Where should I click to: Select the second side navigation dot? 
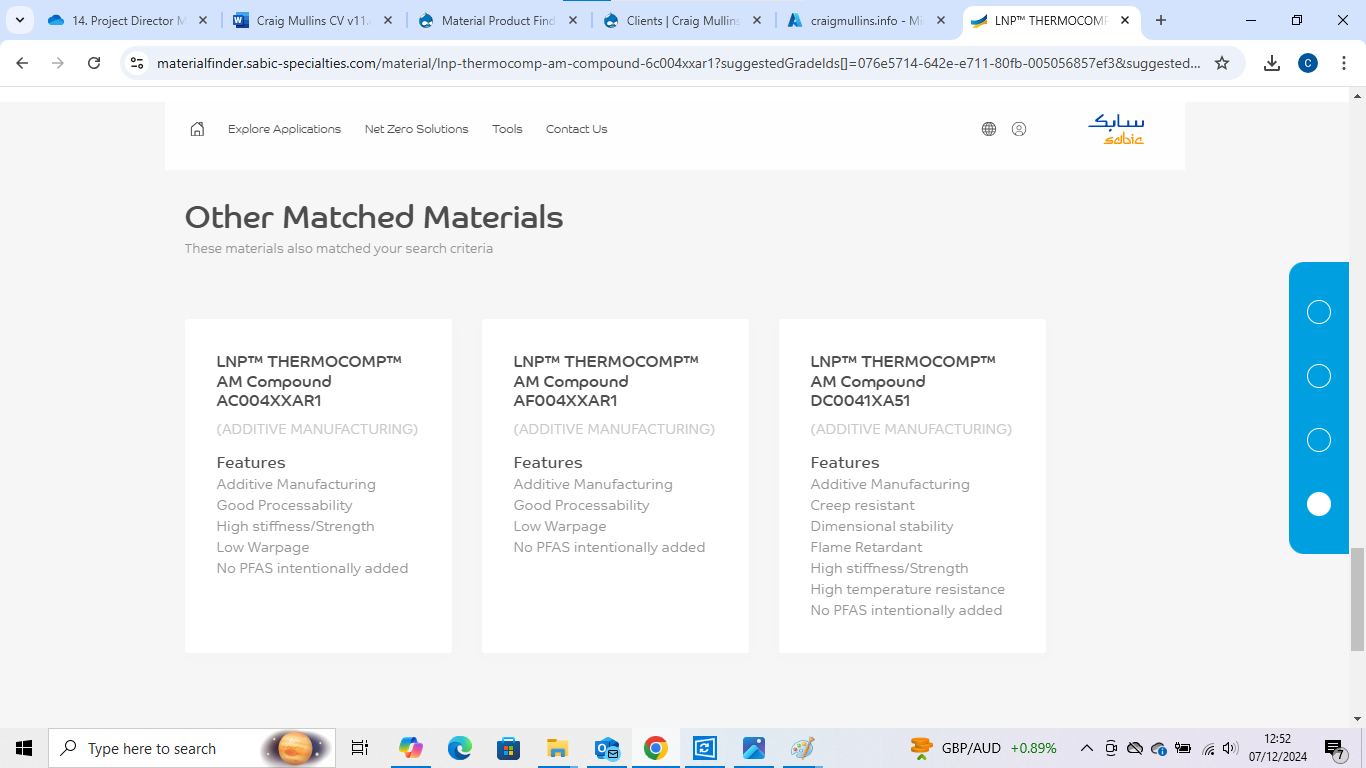click(1319, 376)
